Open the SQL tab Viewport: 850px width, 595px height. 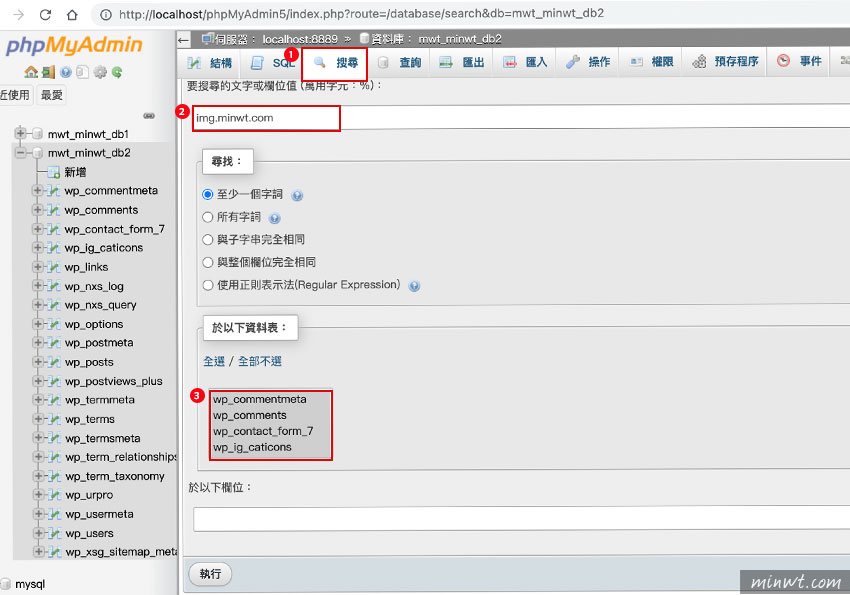point(272,63)
